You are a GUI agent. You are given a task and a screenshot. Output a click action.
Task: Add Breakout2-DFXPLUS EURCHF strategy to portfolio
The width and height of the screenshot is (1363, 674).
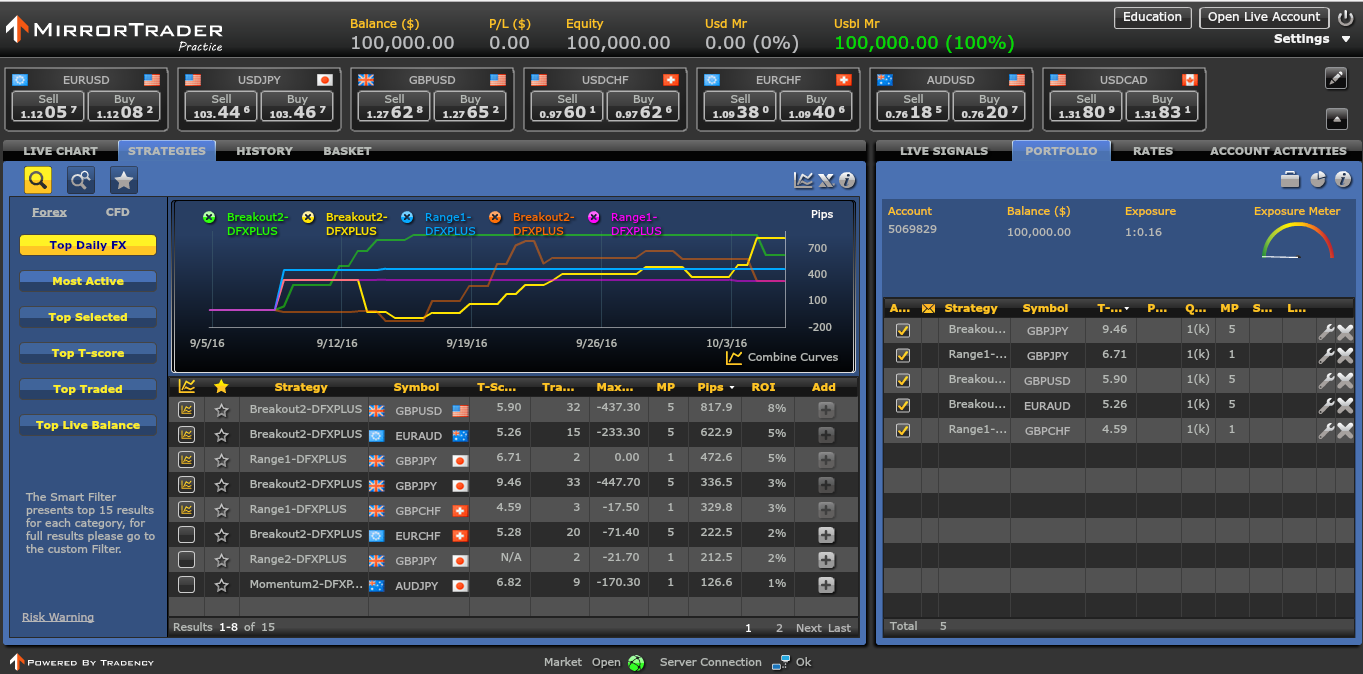pyautogui.click(x=826, y=535)
